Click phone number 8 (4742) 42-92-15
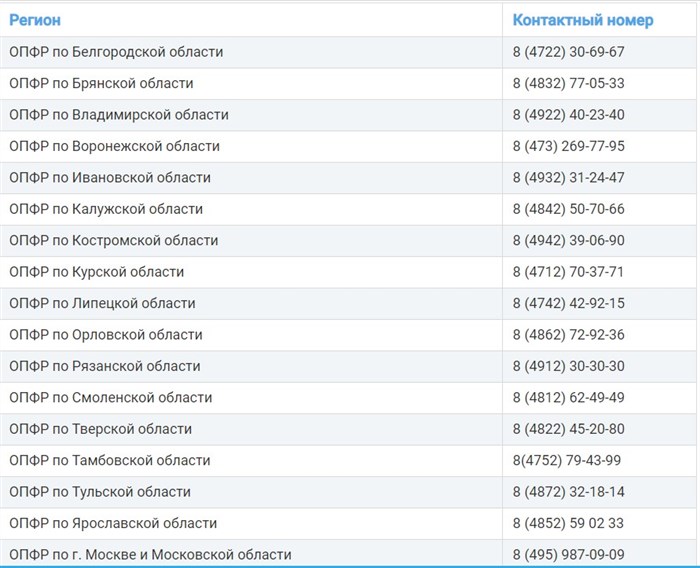The height and width of the screenshot is (568, 700). click(568, 303)
